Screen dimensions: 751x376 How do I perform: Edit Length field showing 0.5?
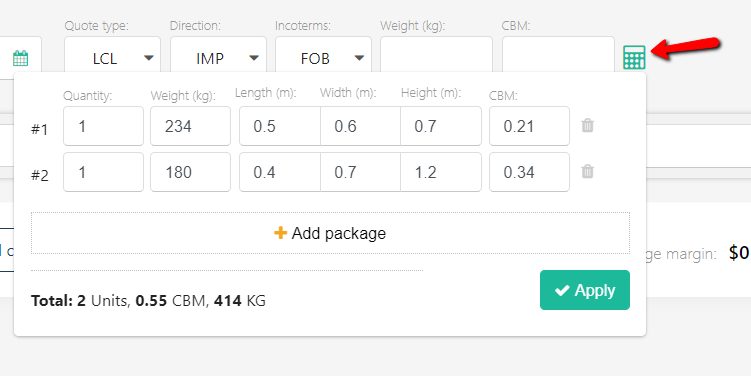pyautogui.click(x=280, y=126)
